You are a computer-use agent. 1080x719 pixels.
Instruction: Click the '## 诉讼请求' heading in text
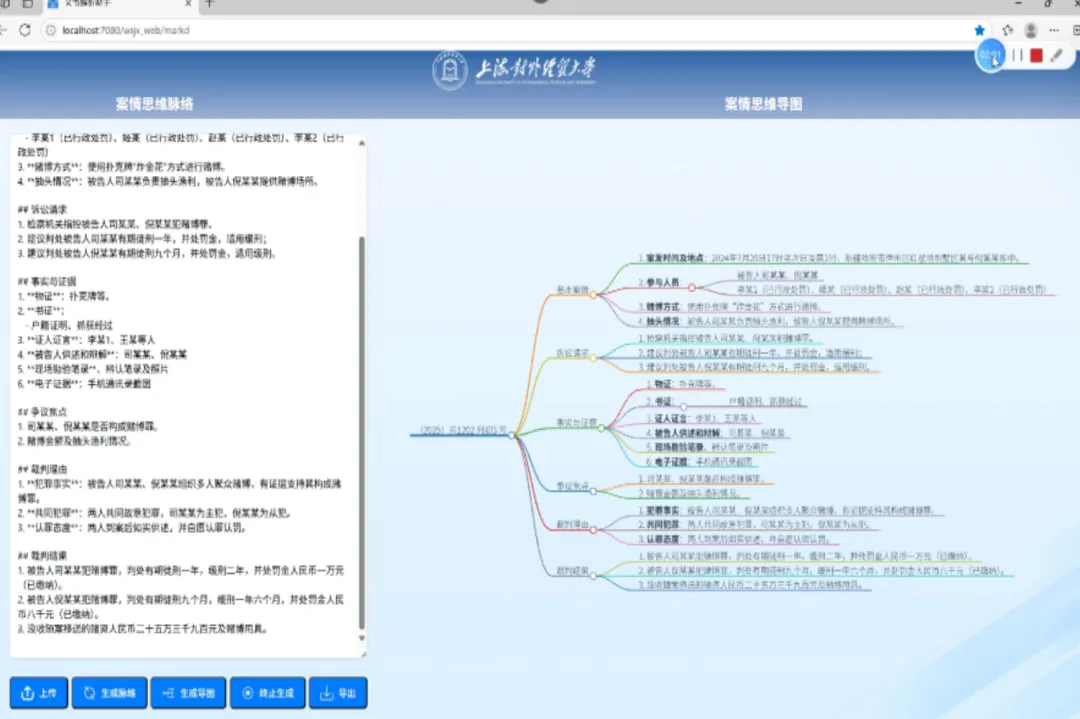coord(43,209)
